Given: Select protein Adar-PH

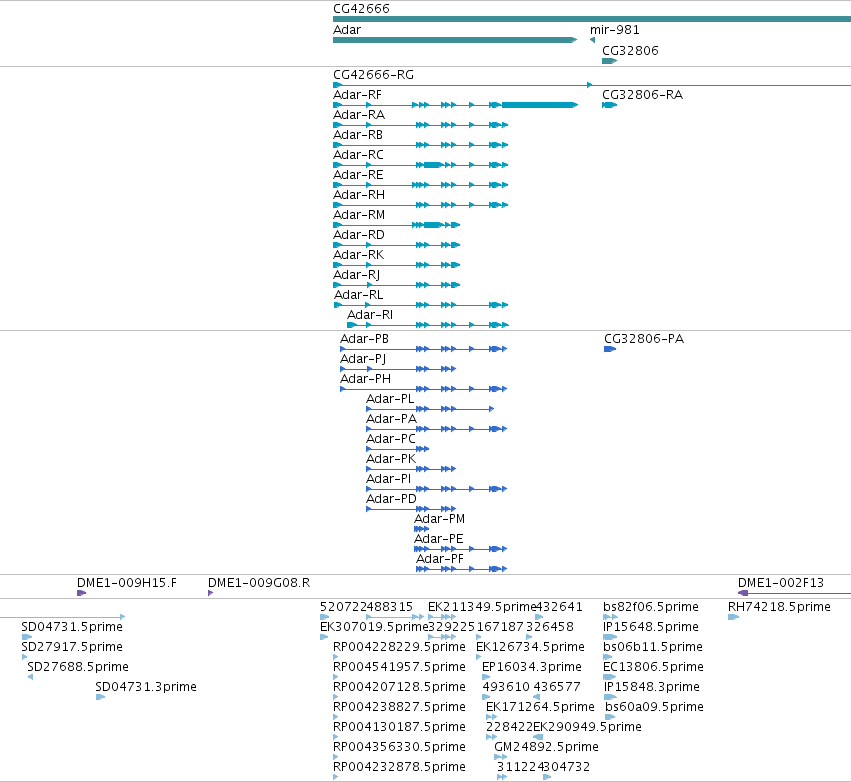Looking at the screenshot, I should tap(365, 379).
